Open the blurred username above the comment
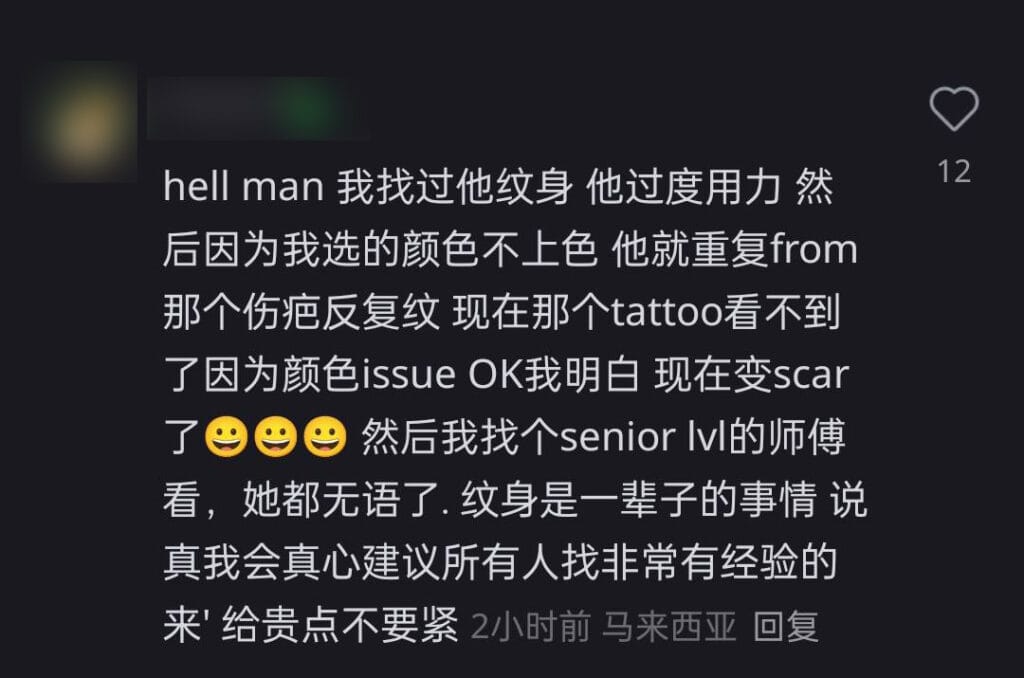Viewport: 1024px width, 678px height. 258,108
